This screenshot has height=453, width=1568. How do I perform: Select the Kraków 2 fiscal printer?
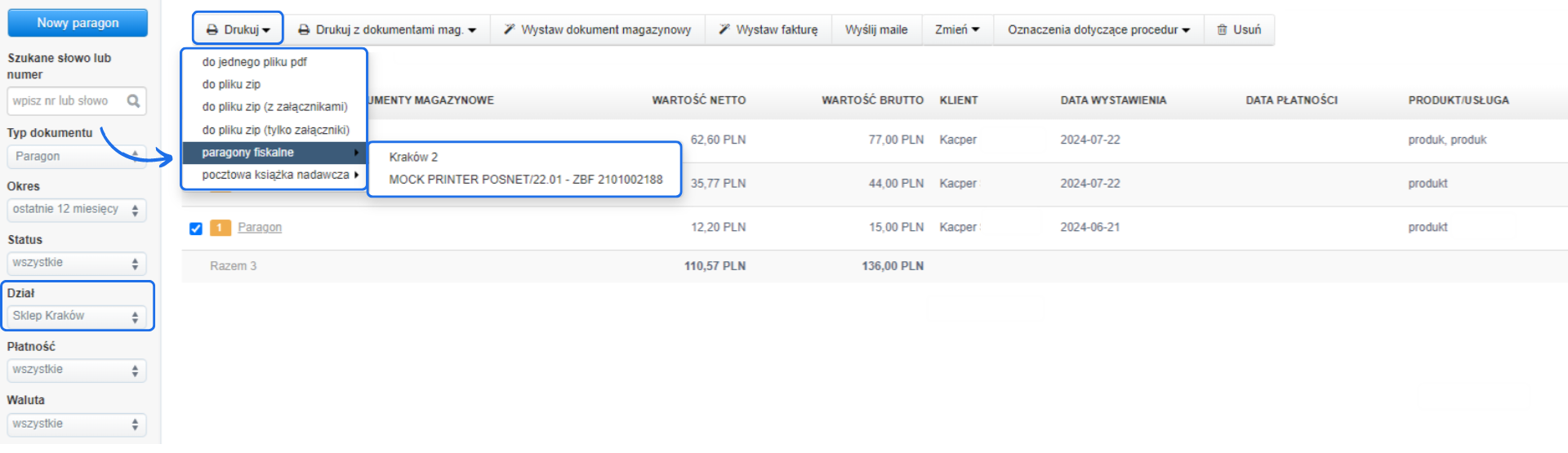pos(413,158)
